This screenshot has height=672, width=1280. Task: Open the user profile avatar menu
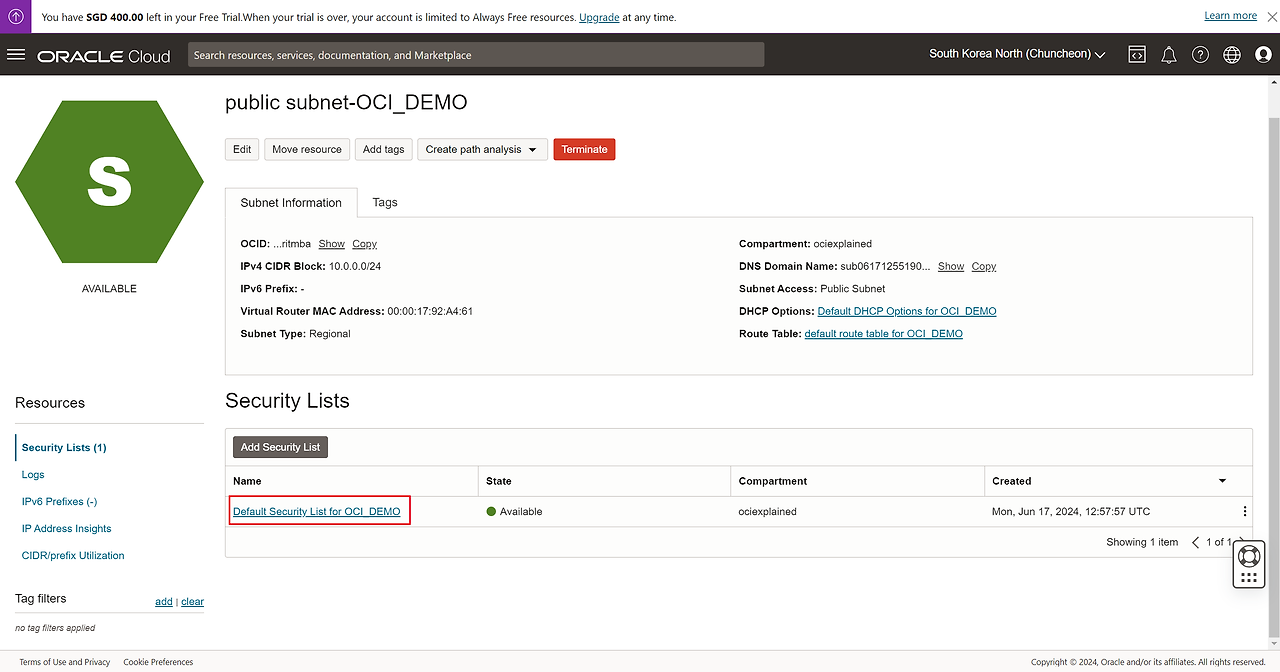[1263, 55]
